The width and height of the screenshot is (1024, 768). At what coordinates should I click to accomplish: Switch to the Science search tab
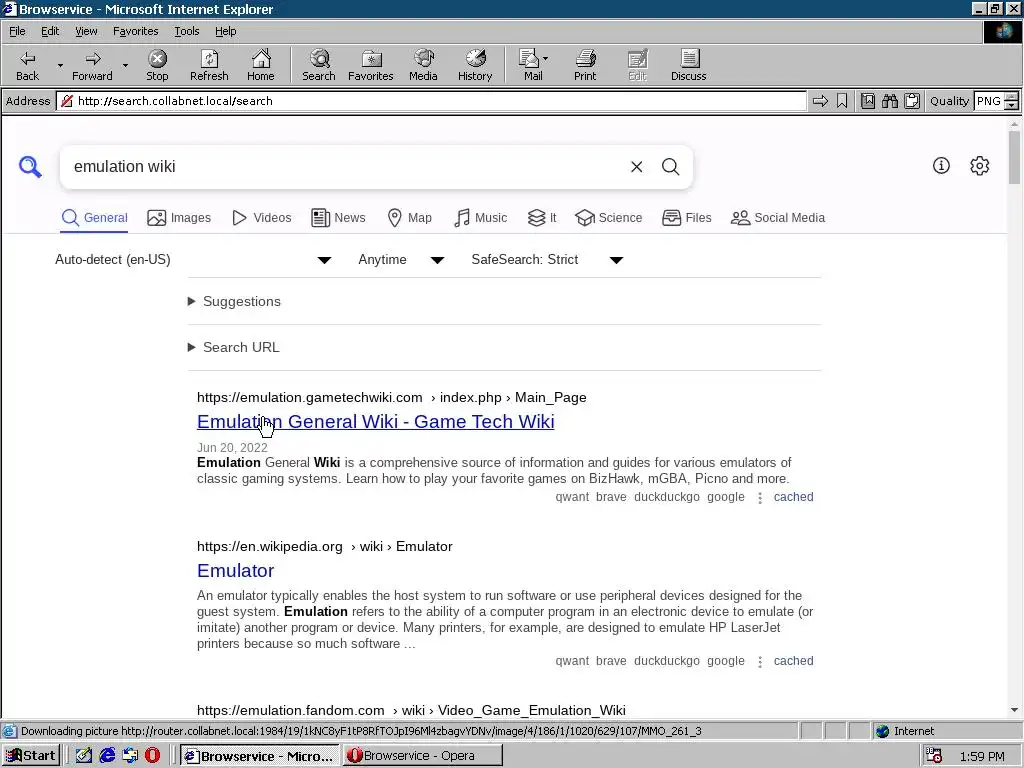click(x=609, y=218)
